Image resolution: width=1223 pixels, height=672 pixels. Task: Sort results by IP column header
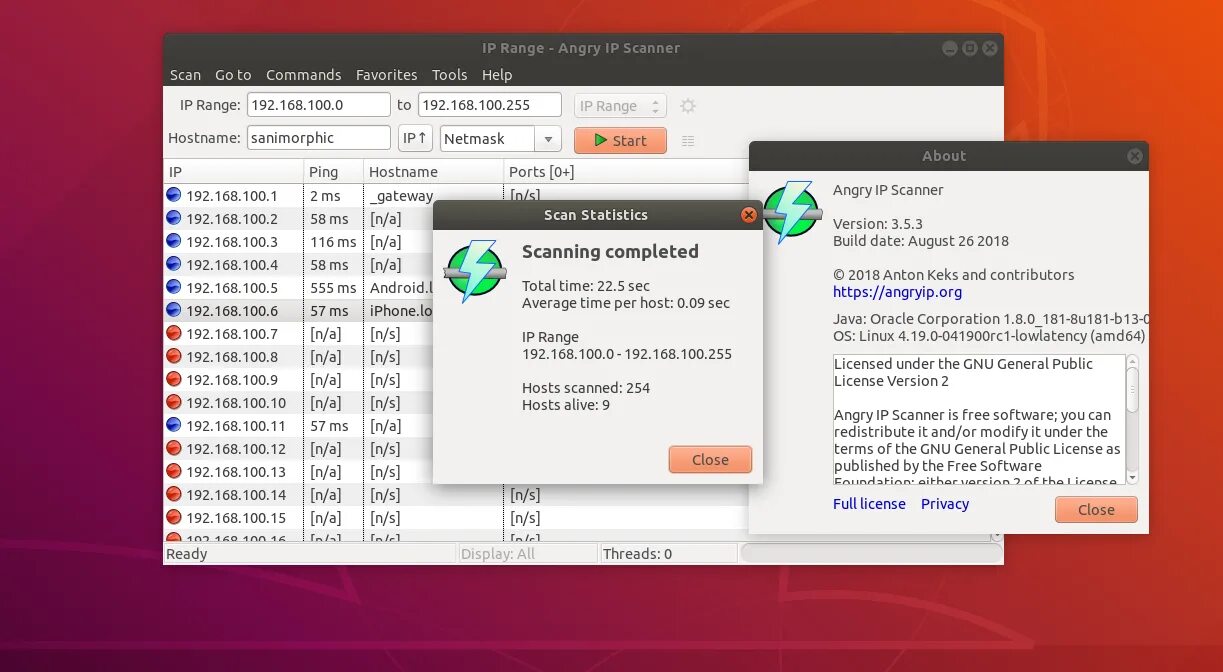pyautogui.click(x=233, y=172)
